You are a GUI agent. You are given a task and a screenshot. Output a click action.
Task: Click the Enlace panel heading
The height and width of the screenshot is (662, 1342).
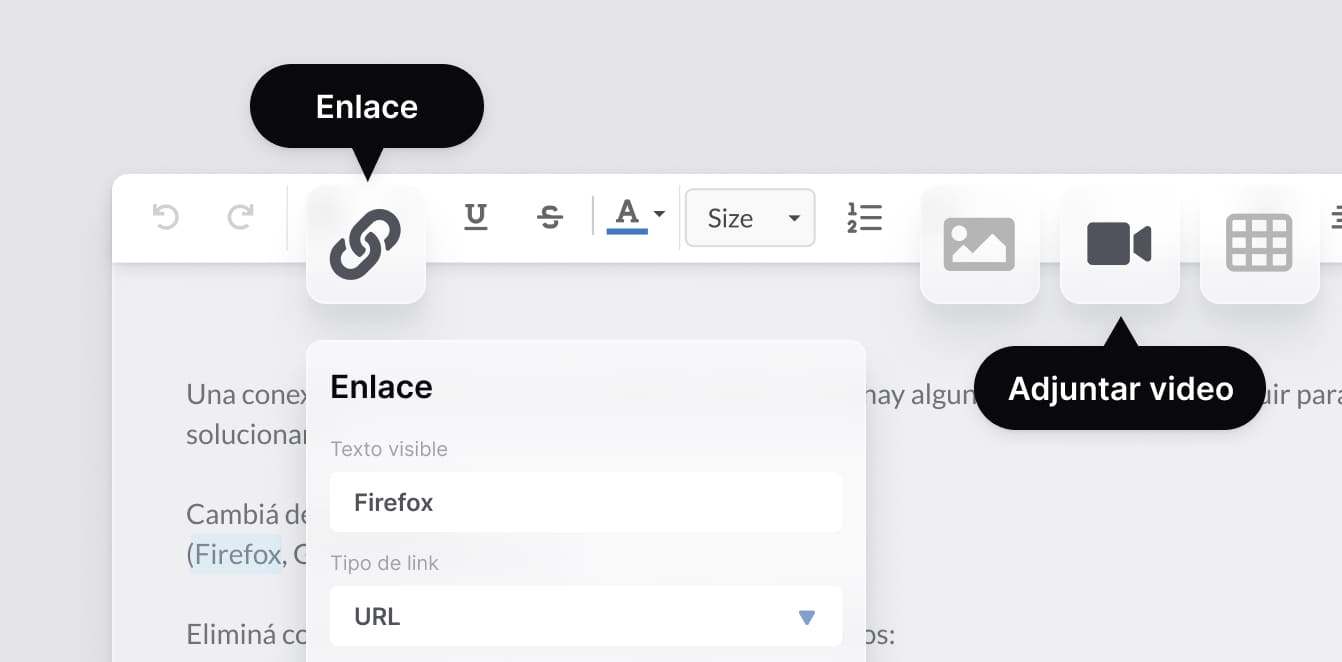(x=381, y=386)
